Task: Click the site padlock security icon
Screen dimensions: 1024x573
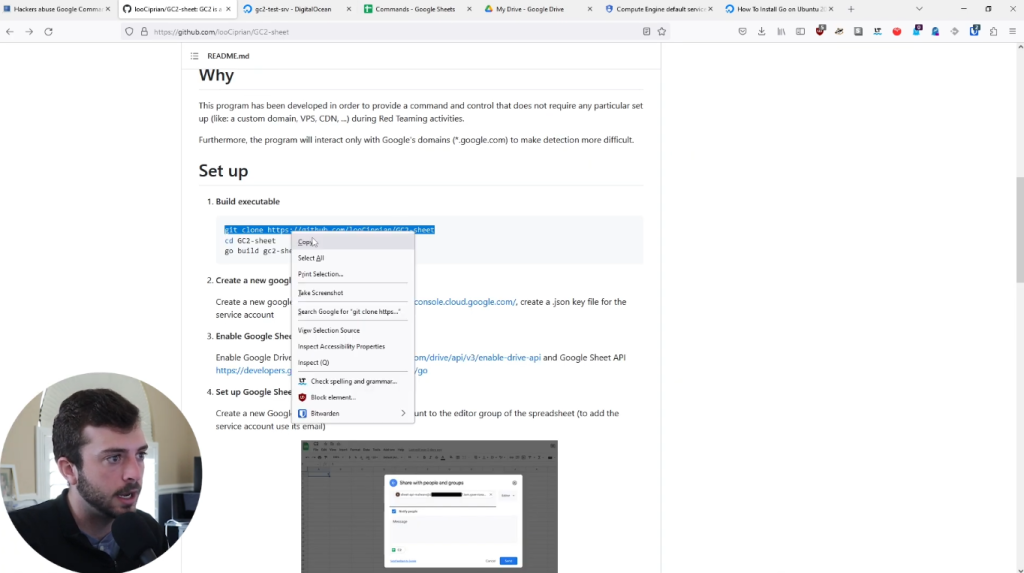Action: click(x=144, y=31)
